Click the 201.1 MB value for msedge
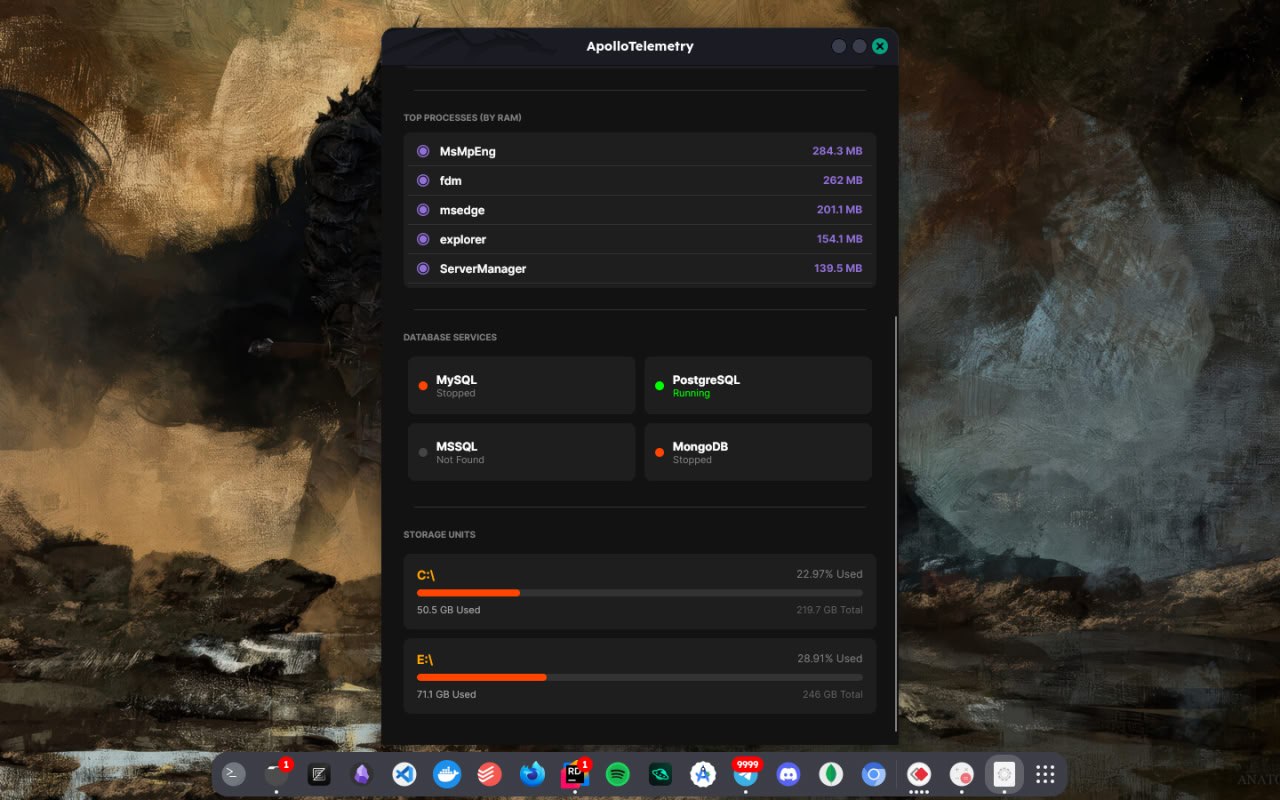The height and width of the screenshot is (800, 1280). pos(839,210)
